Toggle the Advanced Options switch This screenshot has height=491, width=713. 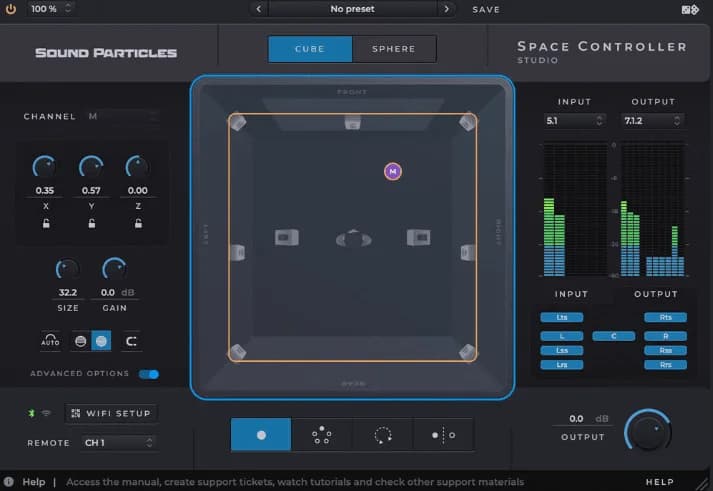[149, 374]
